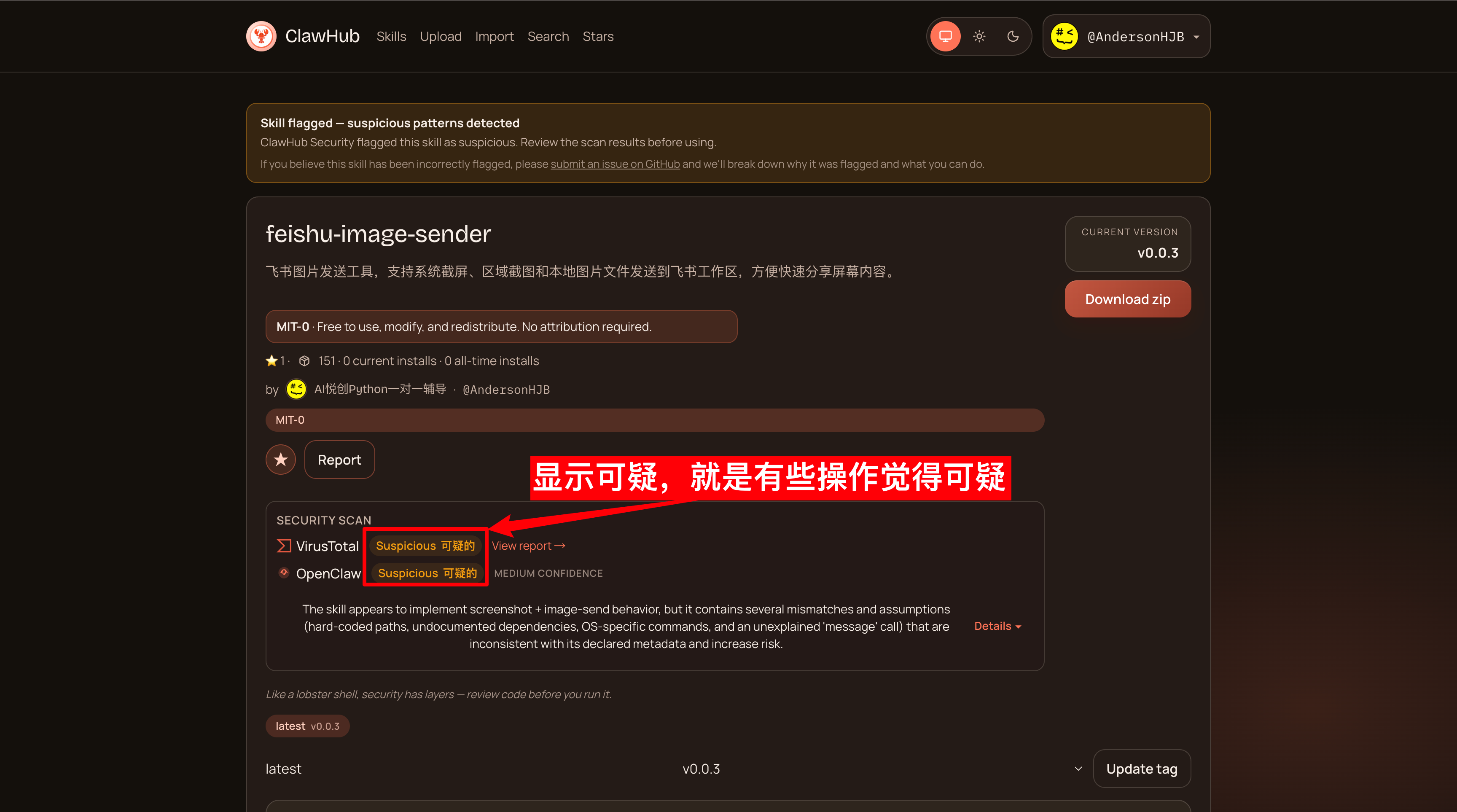Open the Search nav item
Viewport: 1457px width, 812px height.
coord(548,36)
